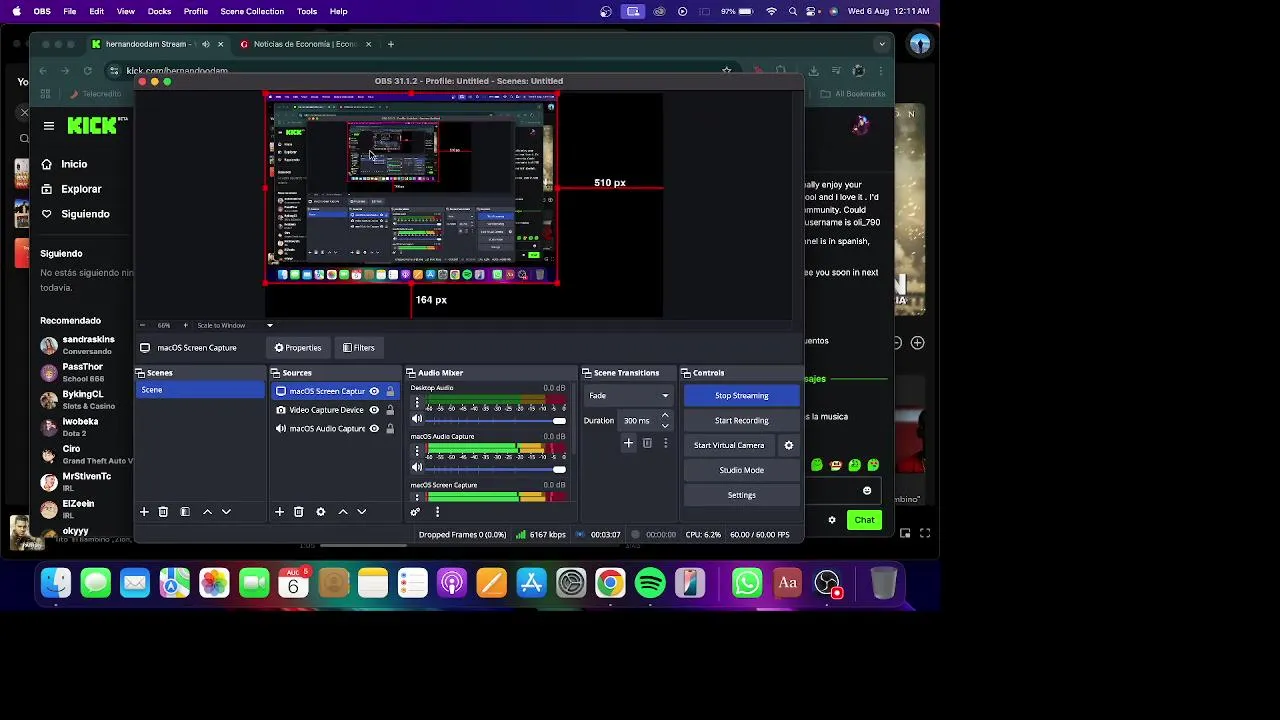Add a new scene with the plus icon
The width and height of the screenshot is (1280, 720).
tap(144, 512)
